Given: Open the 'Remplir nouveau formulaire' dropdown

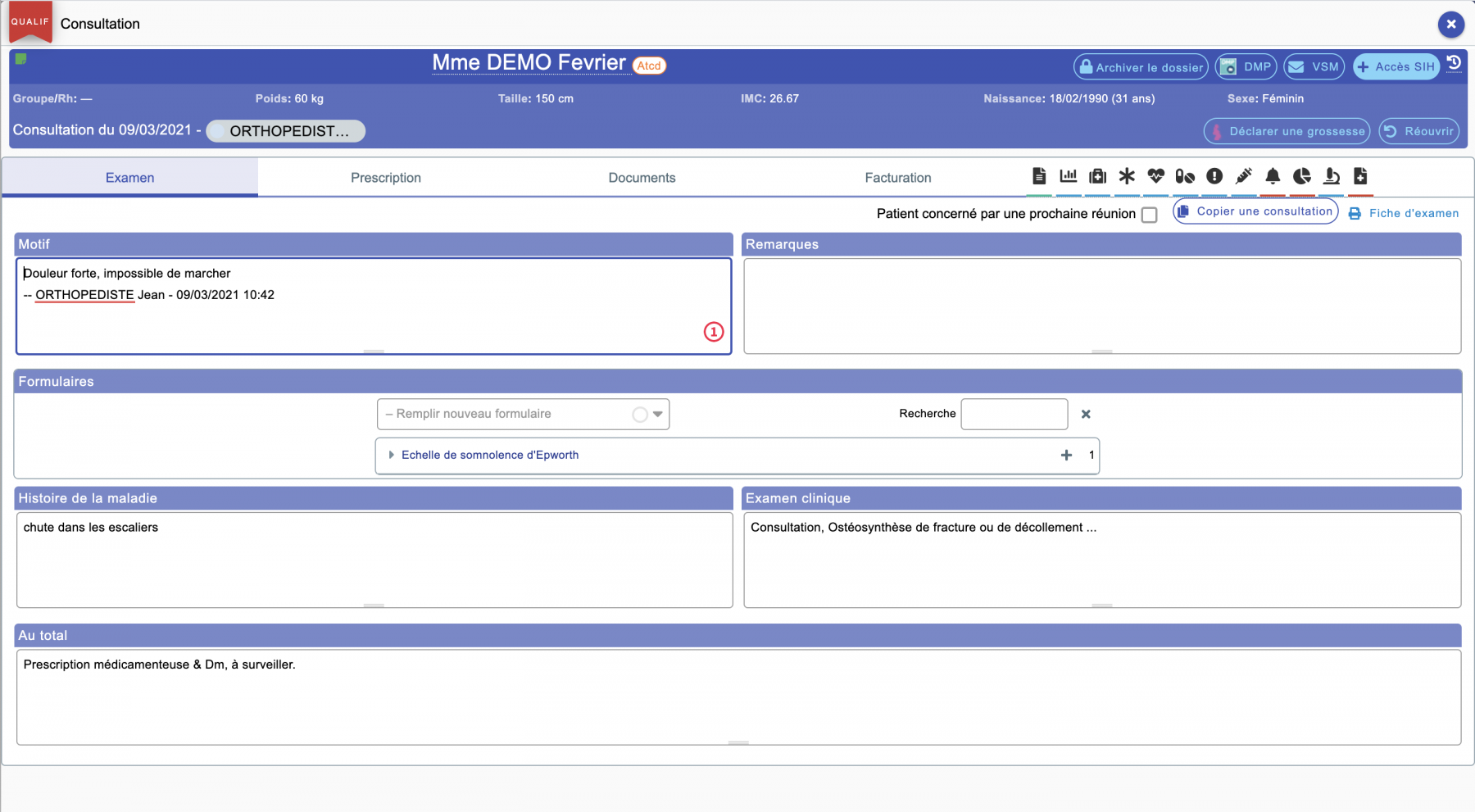Looking at the screenshot, I should 523,415.
